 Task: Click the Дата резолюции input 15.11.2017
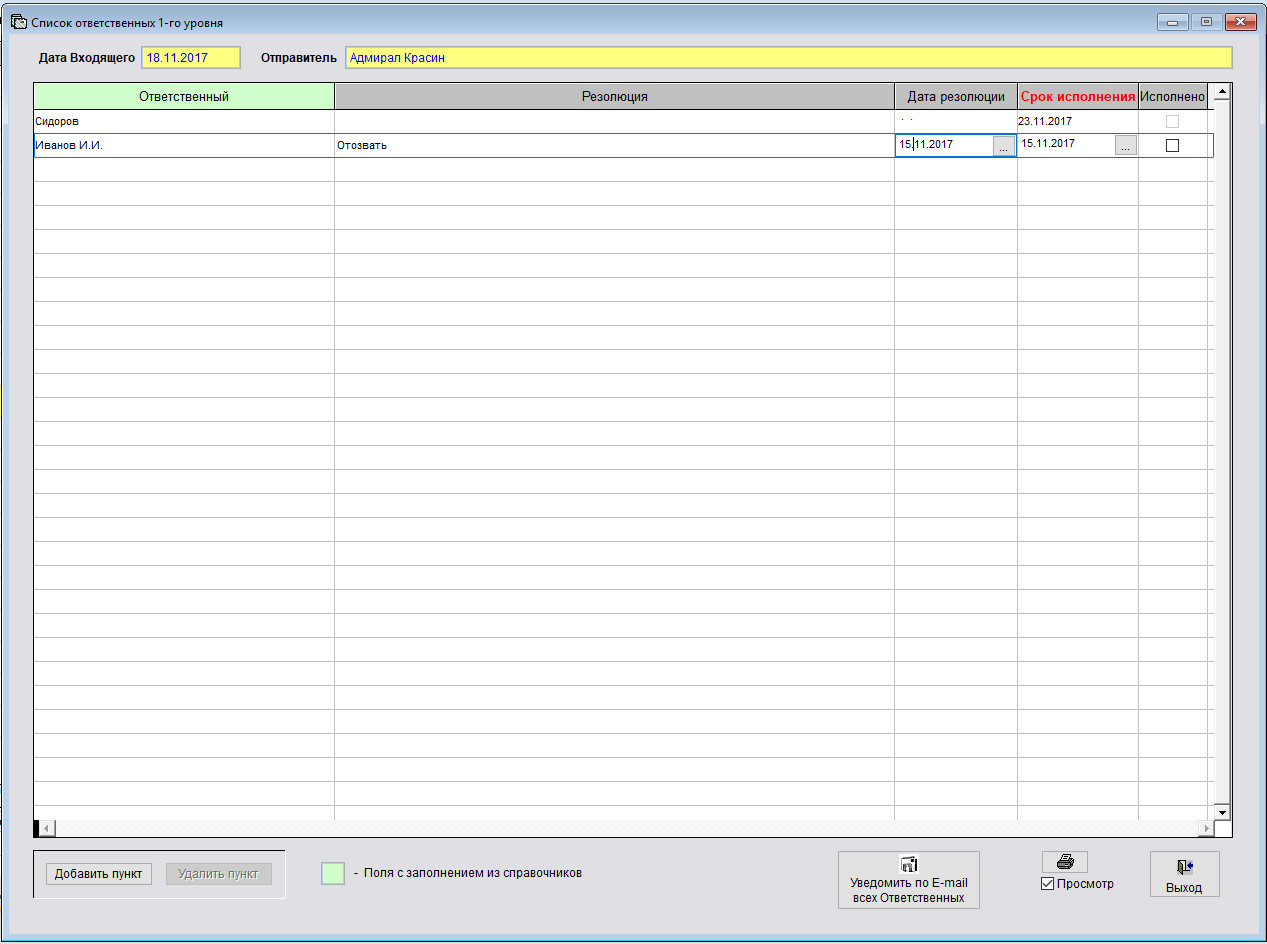coord(944,145)
